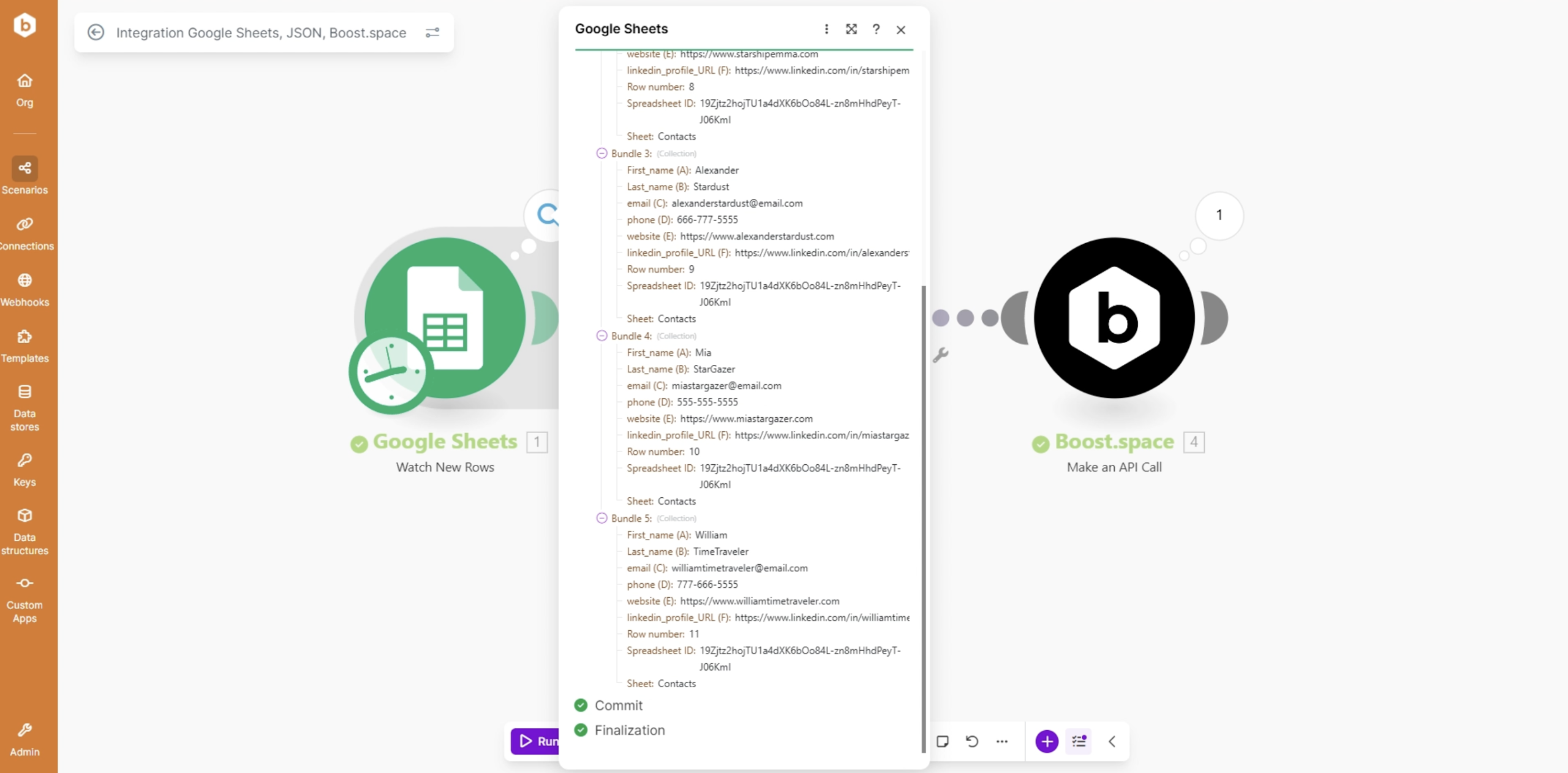Viewport: 1568px width, 773px height.
Task: Add module with purple plus button
Action: click(x=1047, y=741)
